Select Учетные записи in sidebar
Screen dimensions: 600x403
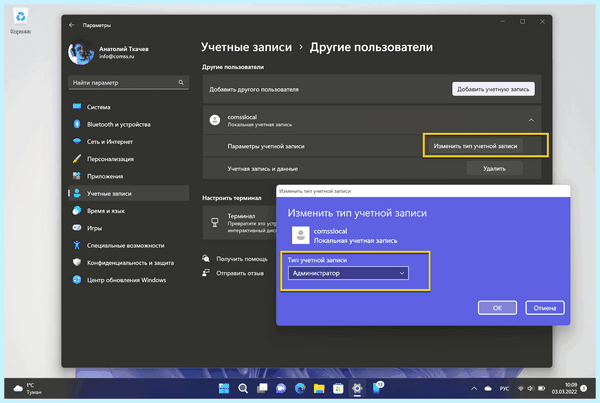(x=129, y=193)
